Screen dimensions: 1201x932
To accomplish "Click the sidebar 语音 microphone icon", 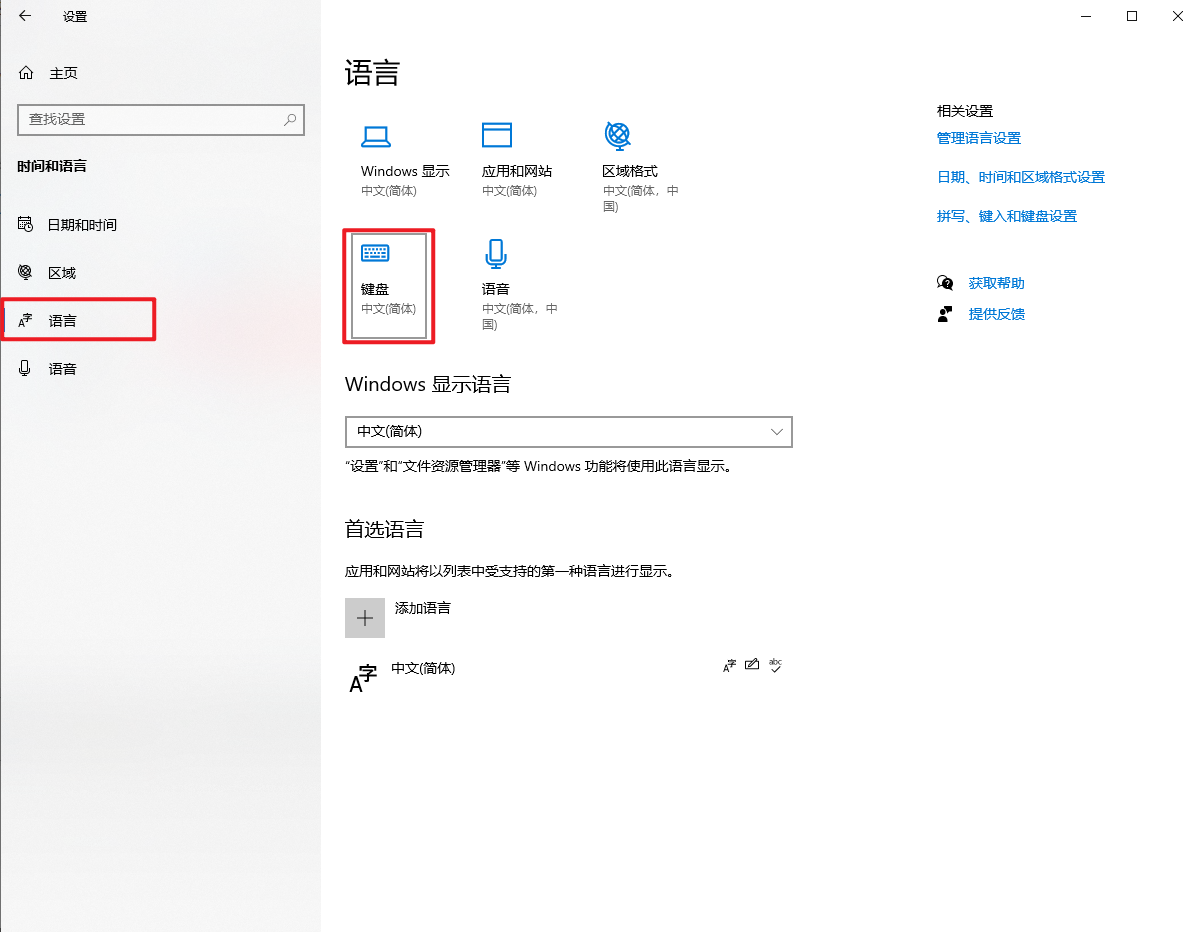I will point(26,369).
